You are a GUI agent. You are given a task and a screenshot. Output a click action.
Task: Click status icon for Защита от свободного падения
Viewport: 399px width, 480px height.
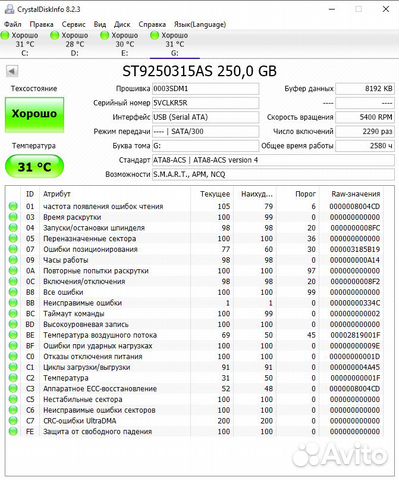(x=13, y=431)
